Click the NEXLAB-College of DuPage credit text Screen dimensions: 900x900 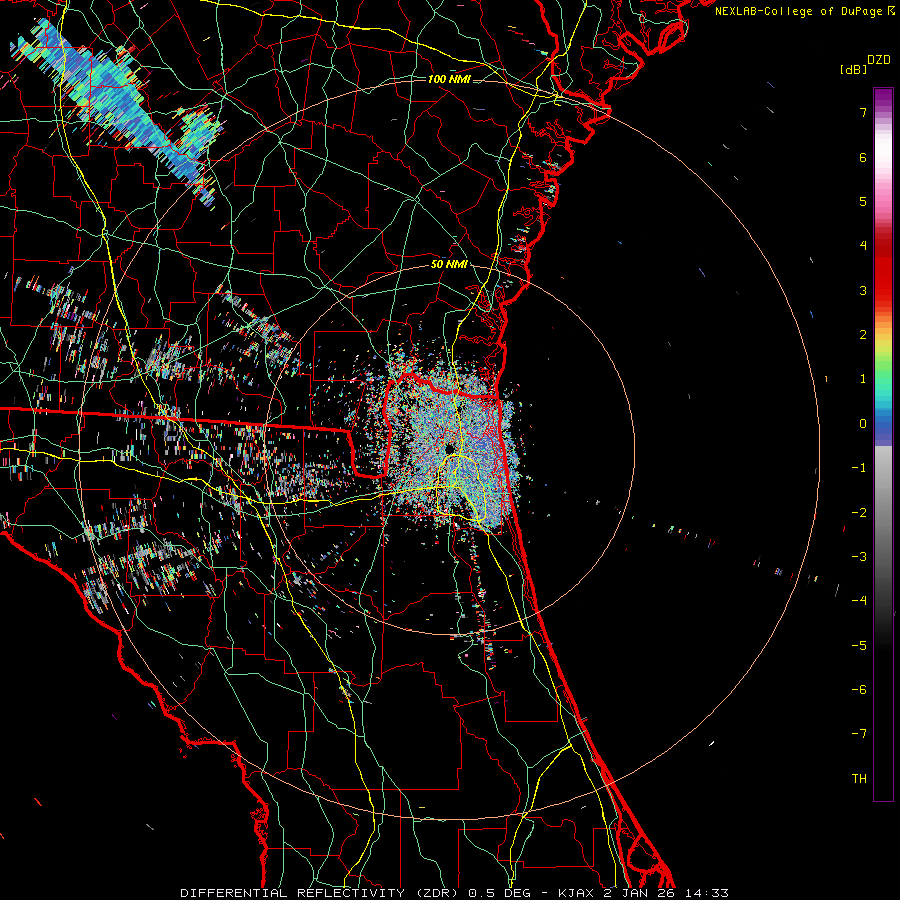pos(804,11)
